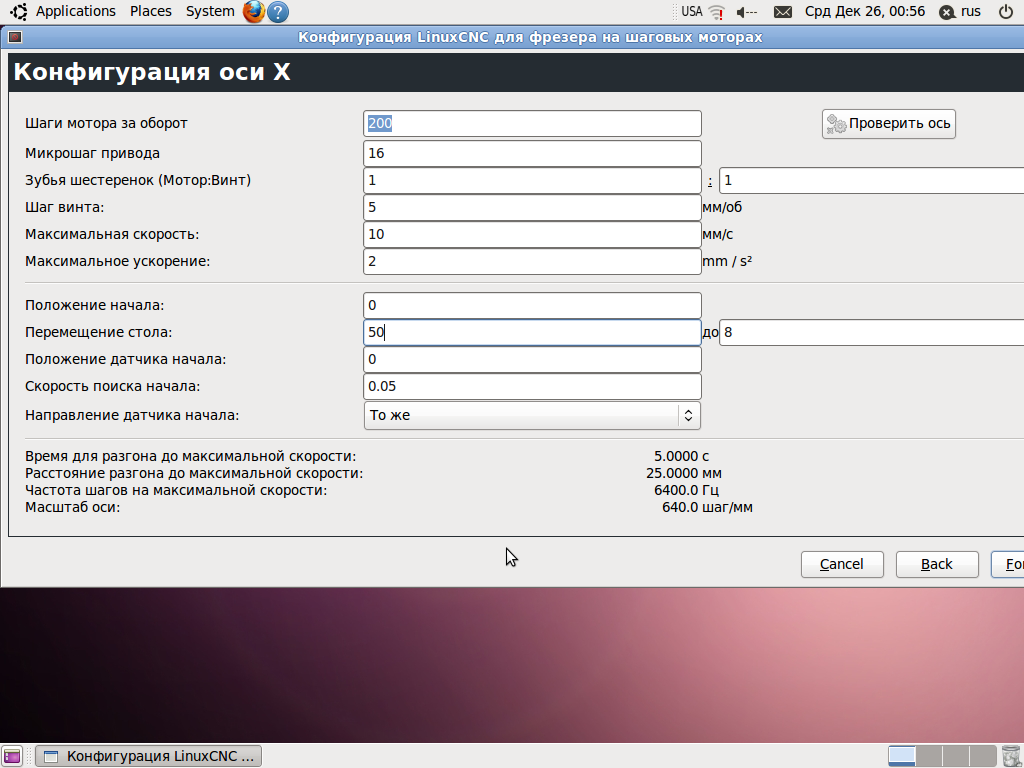Open the Направление датчика начала dropdown
The height and width of the screenshot is (768, 1024).
(532, 415)
